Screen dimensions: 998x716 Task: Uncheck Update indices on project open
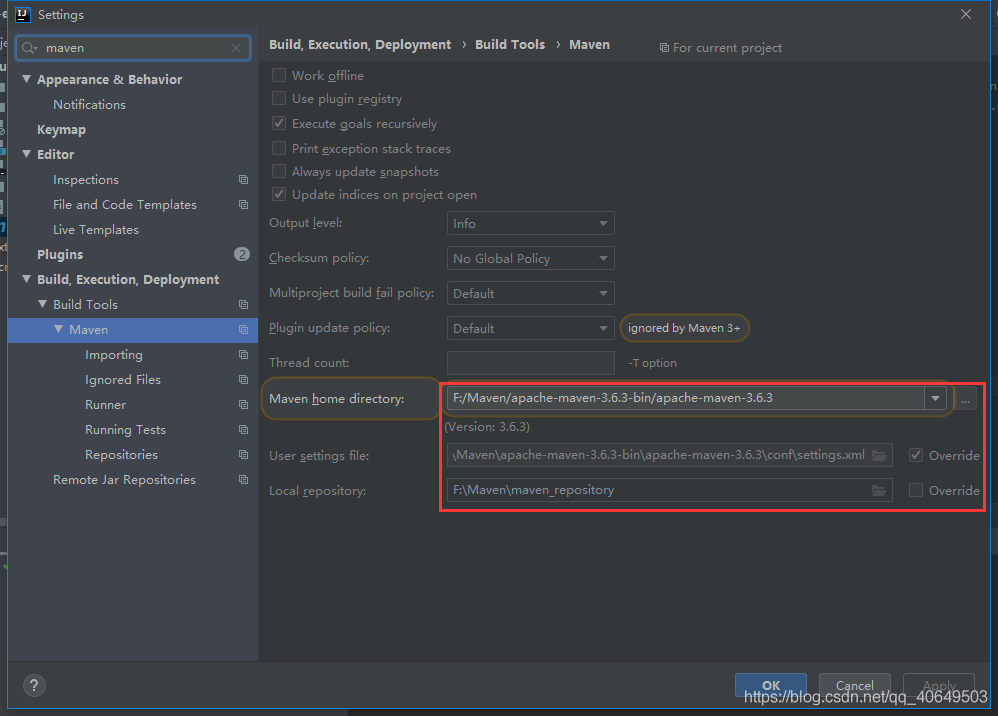(x=279, y=194)
